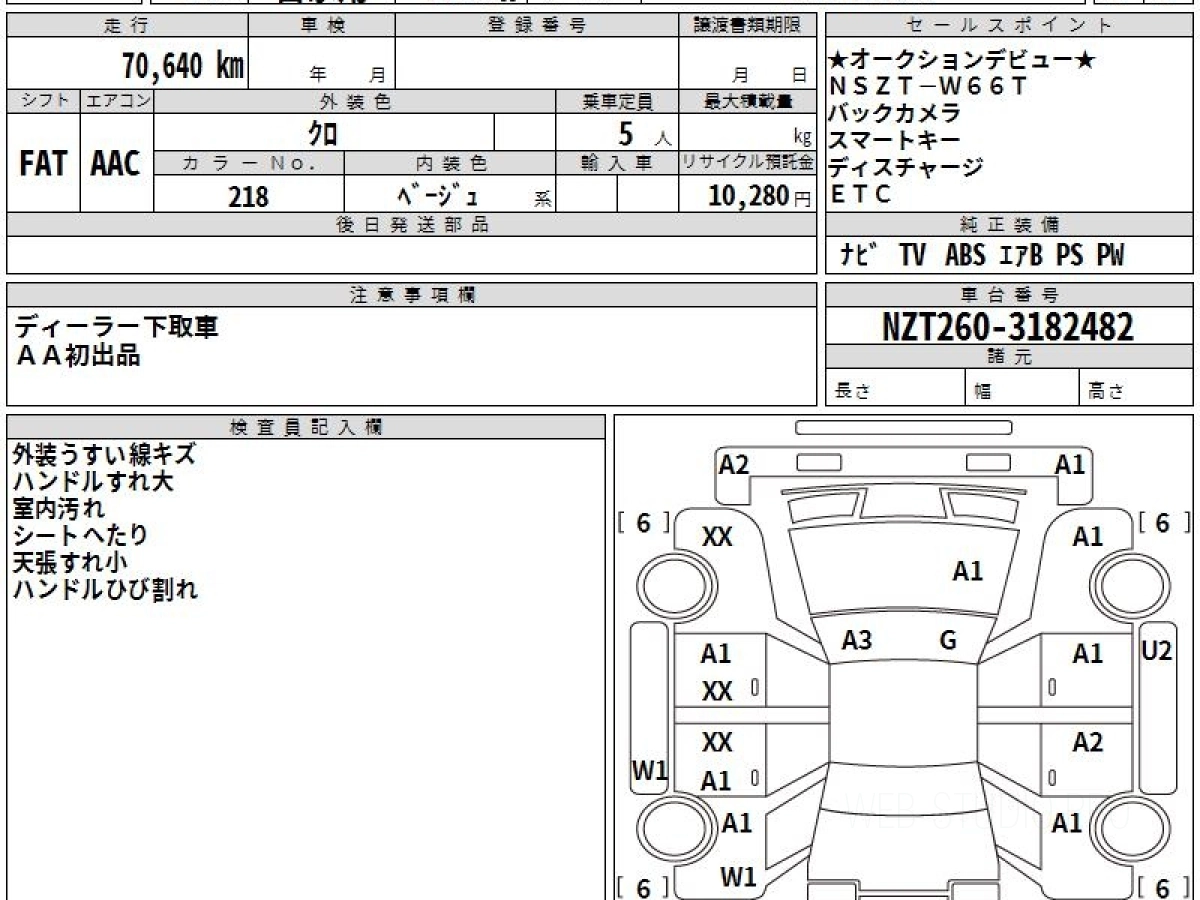The image size is (1200, 900).
Task: Click the 譲渡書類期限 header
Action: point(747,26)
